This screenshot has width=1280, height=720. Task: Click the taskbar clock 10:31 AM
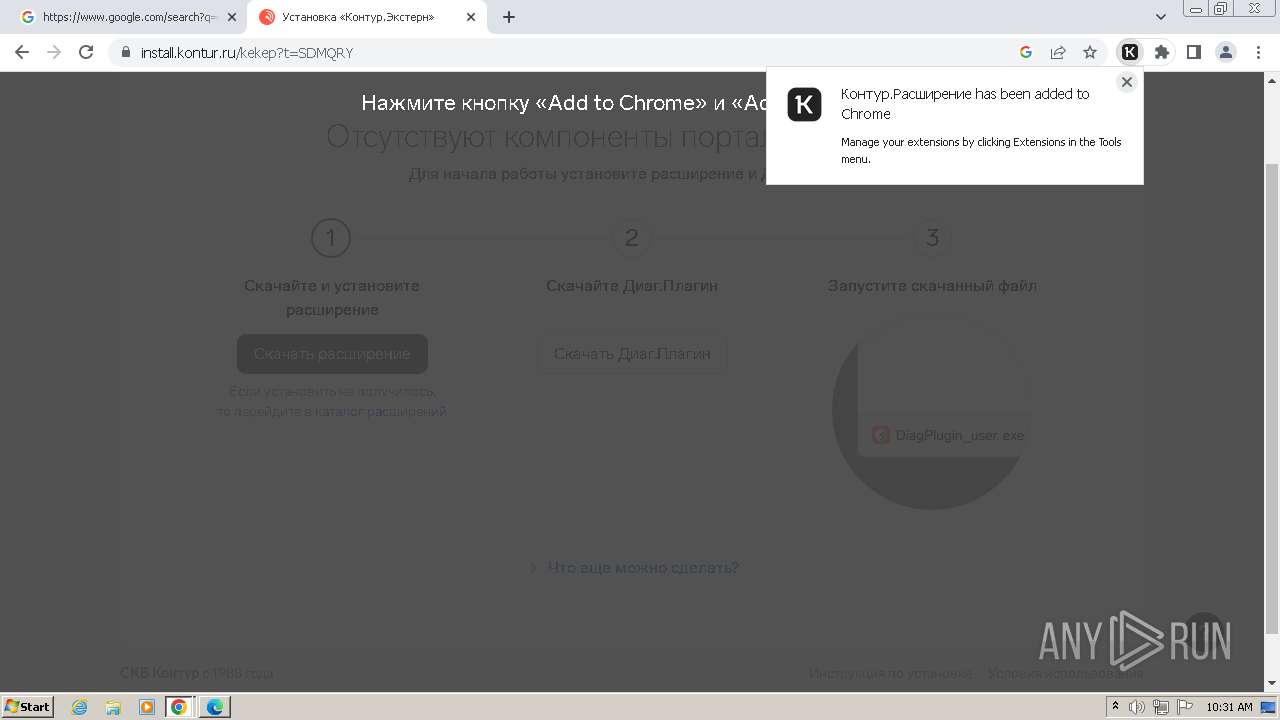coord(1229,707)
